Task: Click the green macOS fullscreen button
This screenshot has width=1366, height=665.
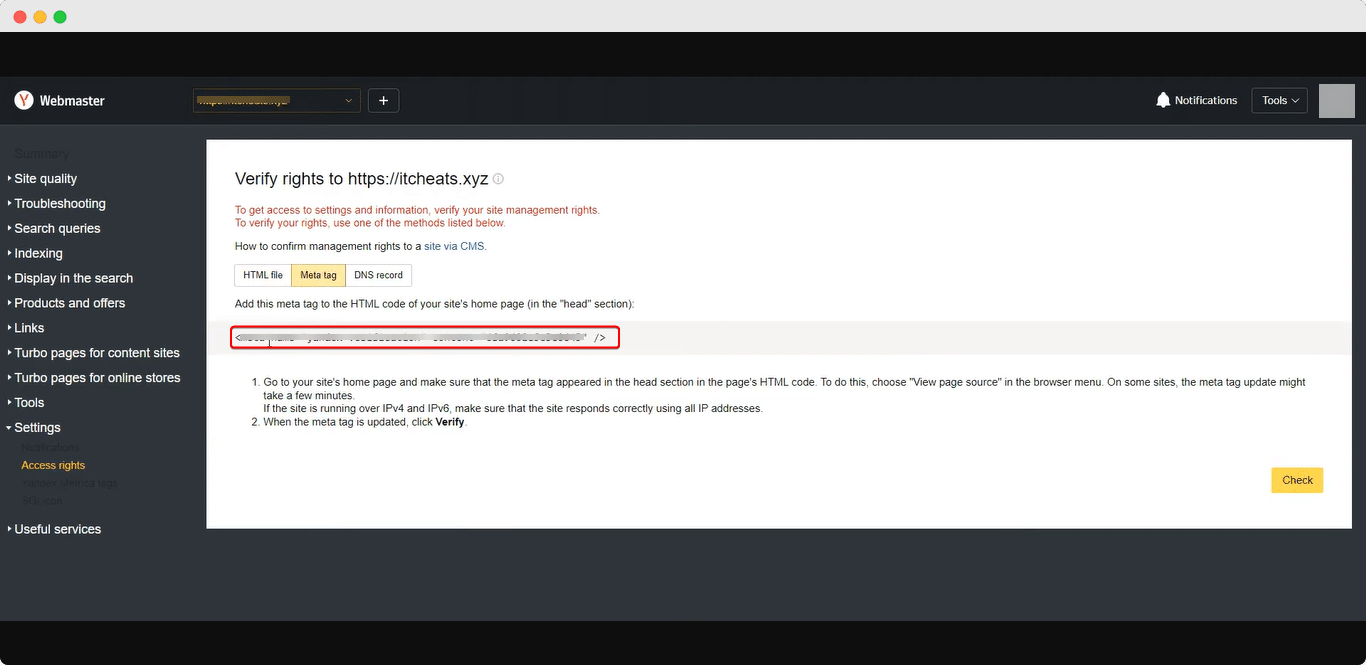Action: pyautogui.click(x=60, y=17)
